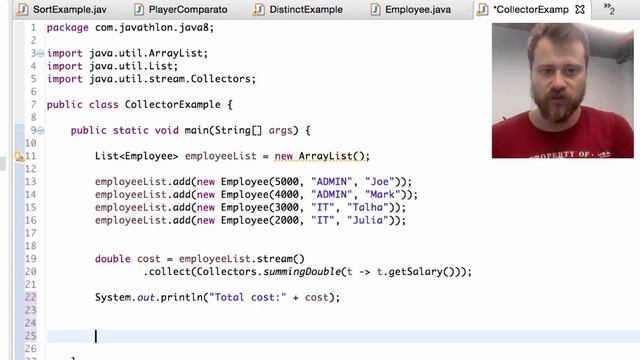Click 'summingDouble' in the collect call
Screen dimensions: 640x360
[x=302, y=271]
